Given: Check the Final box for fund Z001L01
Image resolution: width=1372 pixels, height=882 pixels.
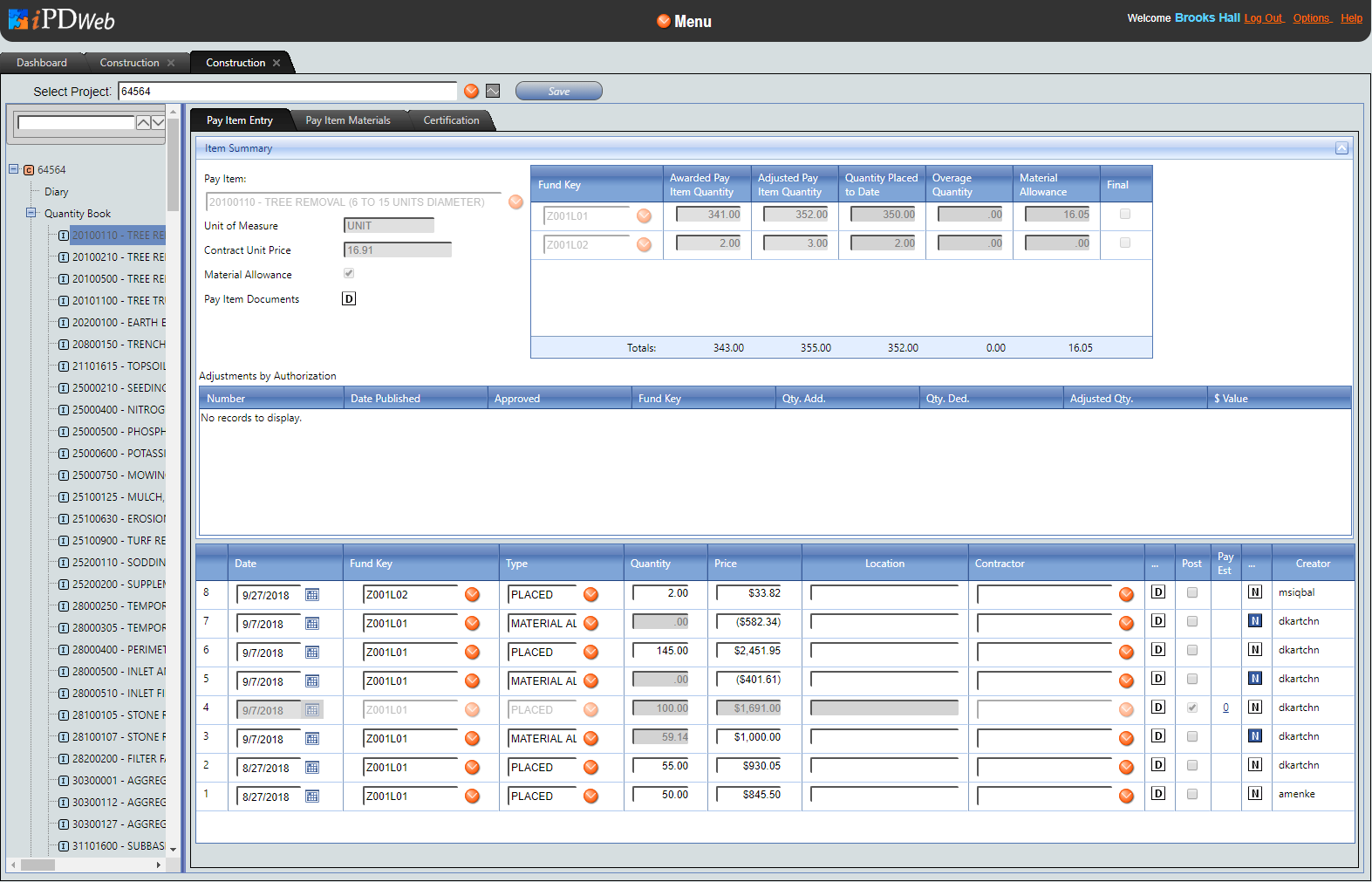Looking at the screenshot, I should click(1125, 214).
